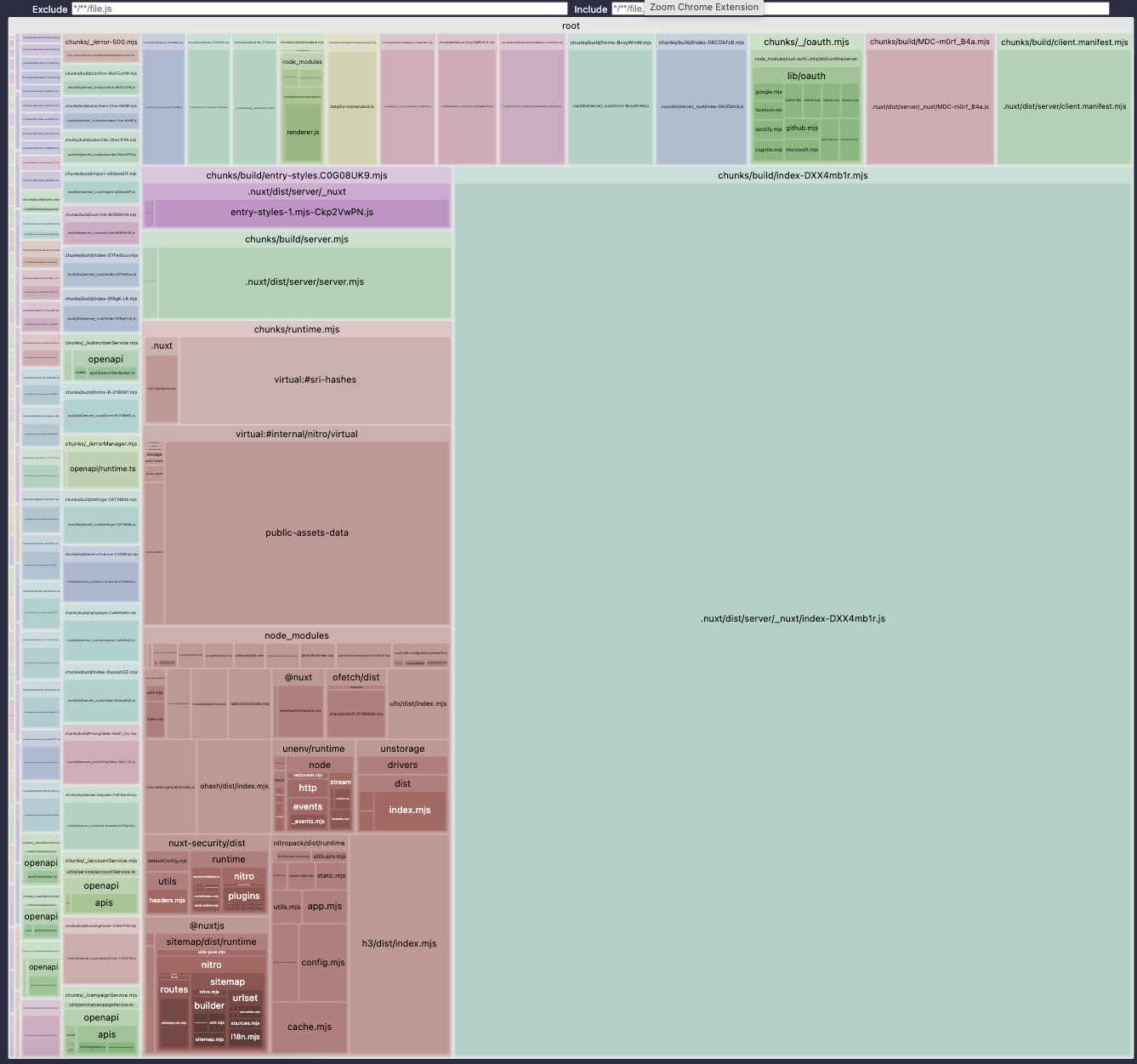Click the drivers block under unstorage
The width and height of the screenshot is (1137, 1064).
(x=402, y=765)
